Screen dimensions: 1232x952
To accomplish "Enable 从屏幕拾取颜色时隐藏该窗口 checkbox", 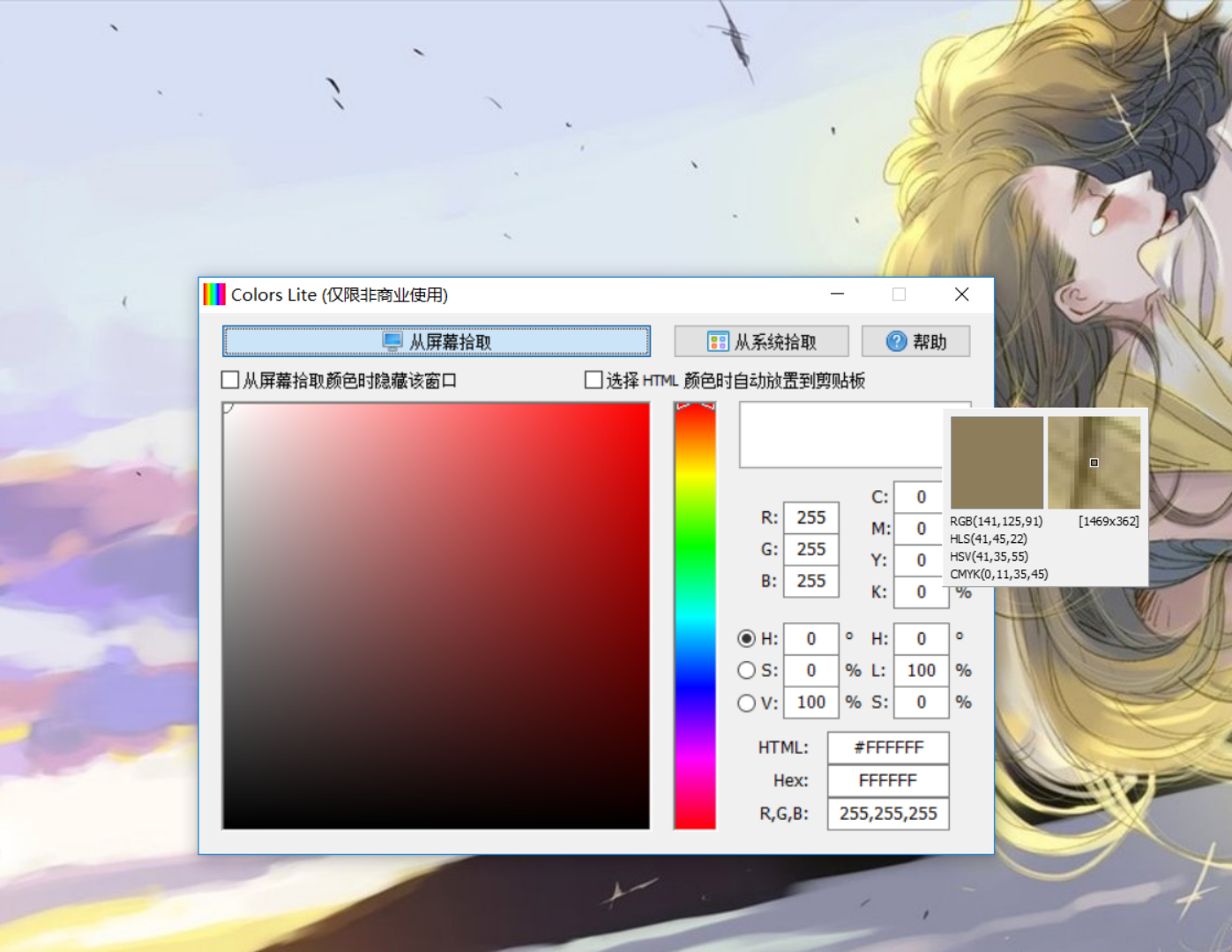I will 230,380.
